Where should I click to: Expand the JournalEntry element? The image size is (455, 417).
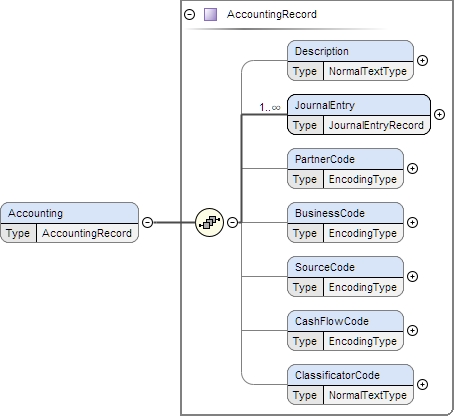(439, 114)
